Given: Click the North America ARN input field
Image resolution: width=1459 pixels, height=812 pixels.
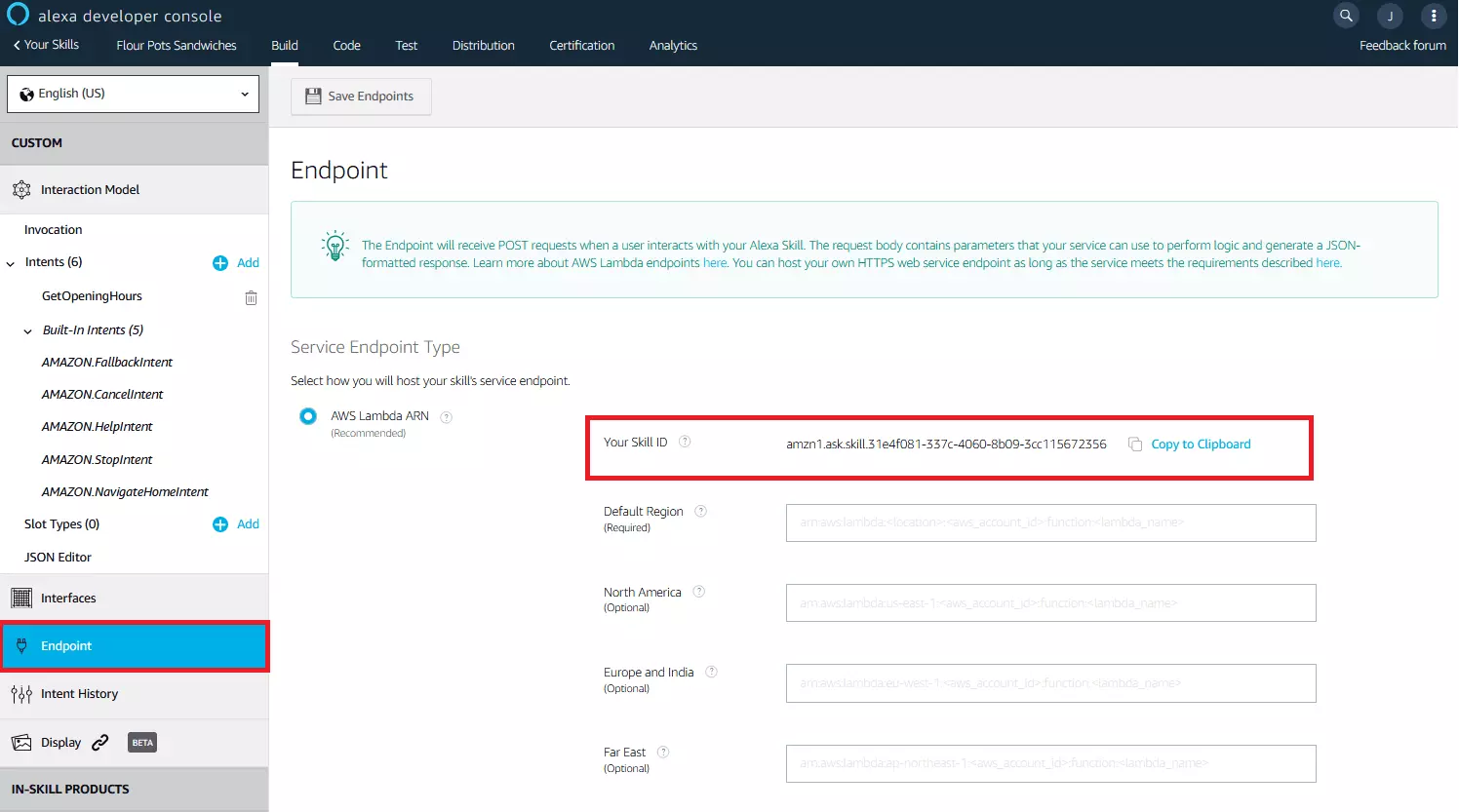Looking at the screenshot, I should (1051, 603).
